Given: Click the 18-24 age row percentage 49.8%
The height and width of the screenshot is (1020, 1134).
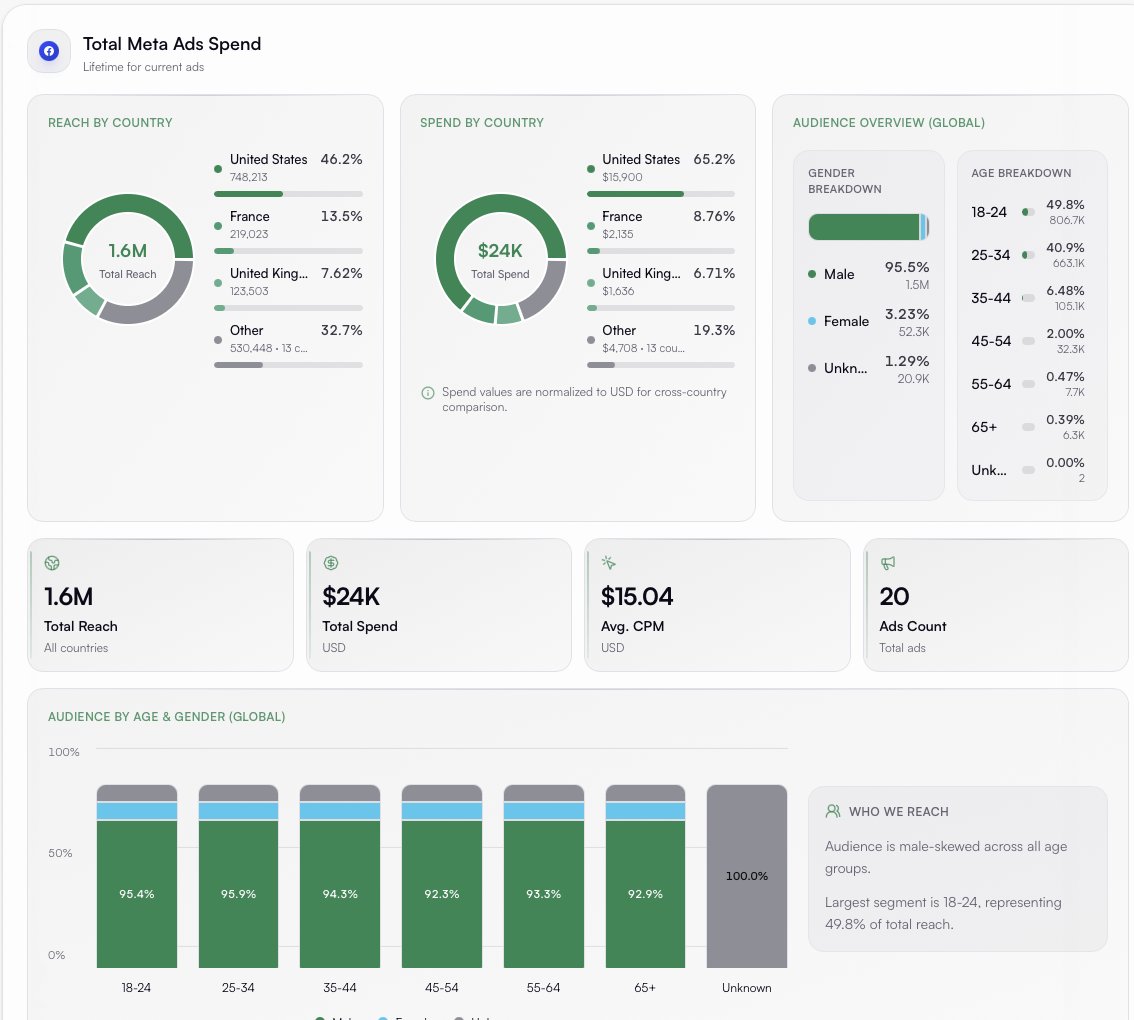Looking at the screenshot, I should tap(1065, 205).
